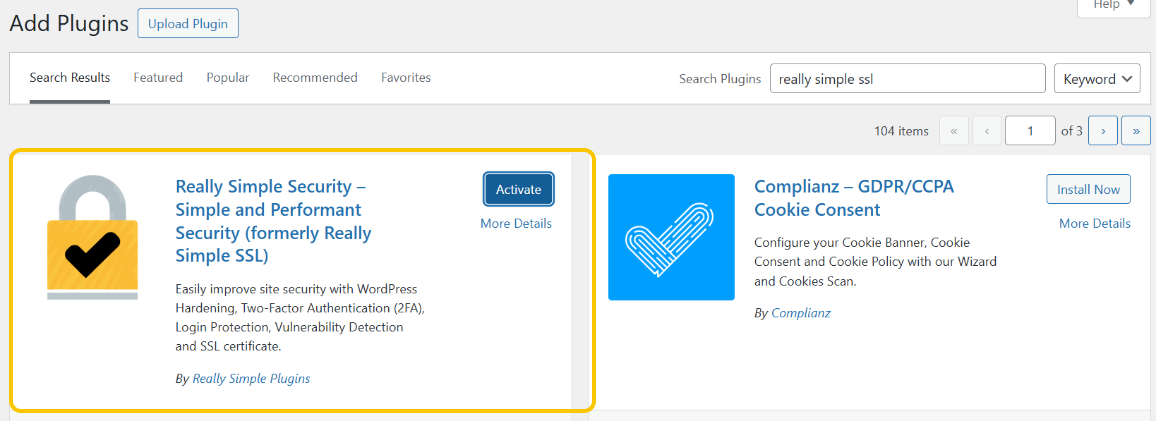Open the Favorites plugins tab
The height and width of the screenshot is (421, 1156).
click(x=405, y=77)
